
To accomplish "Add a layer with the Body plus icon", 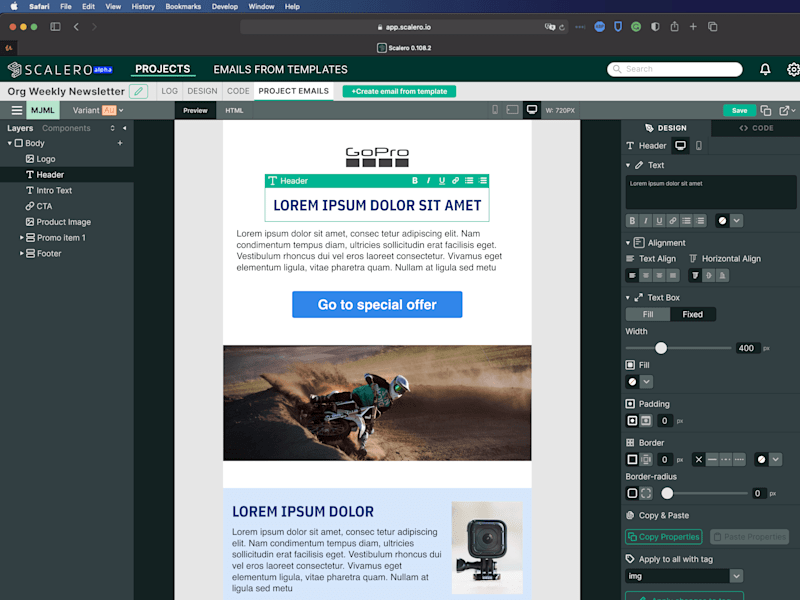I will (x=120, y=143).
